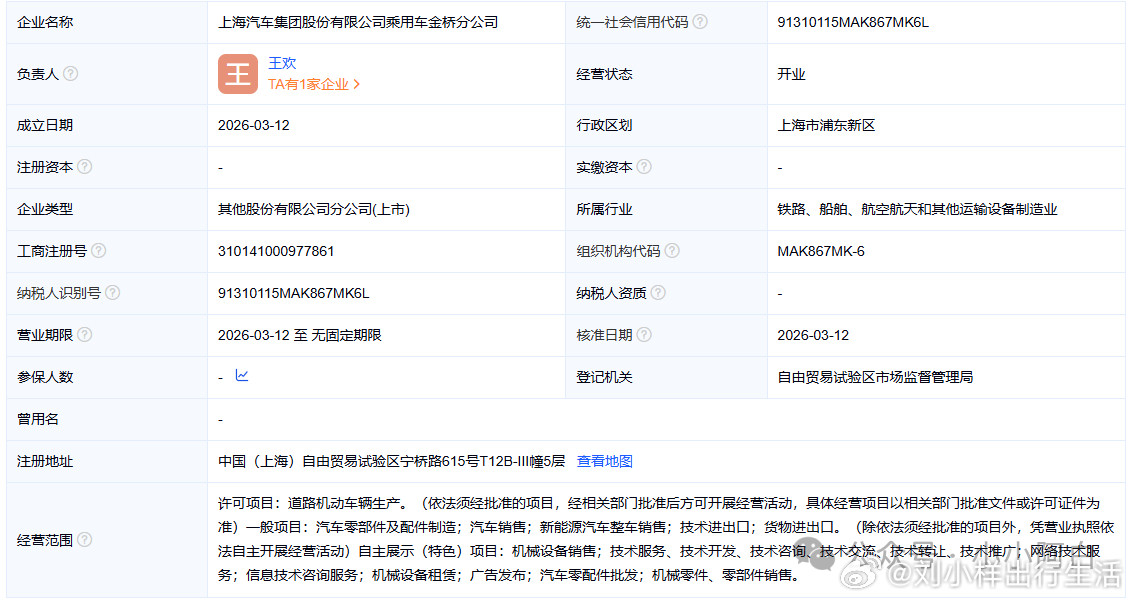Click the 纳税人资质 help icon
The height and width of the screenshot is (600, 1133).
point(659,293)
